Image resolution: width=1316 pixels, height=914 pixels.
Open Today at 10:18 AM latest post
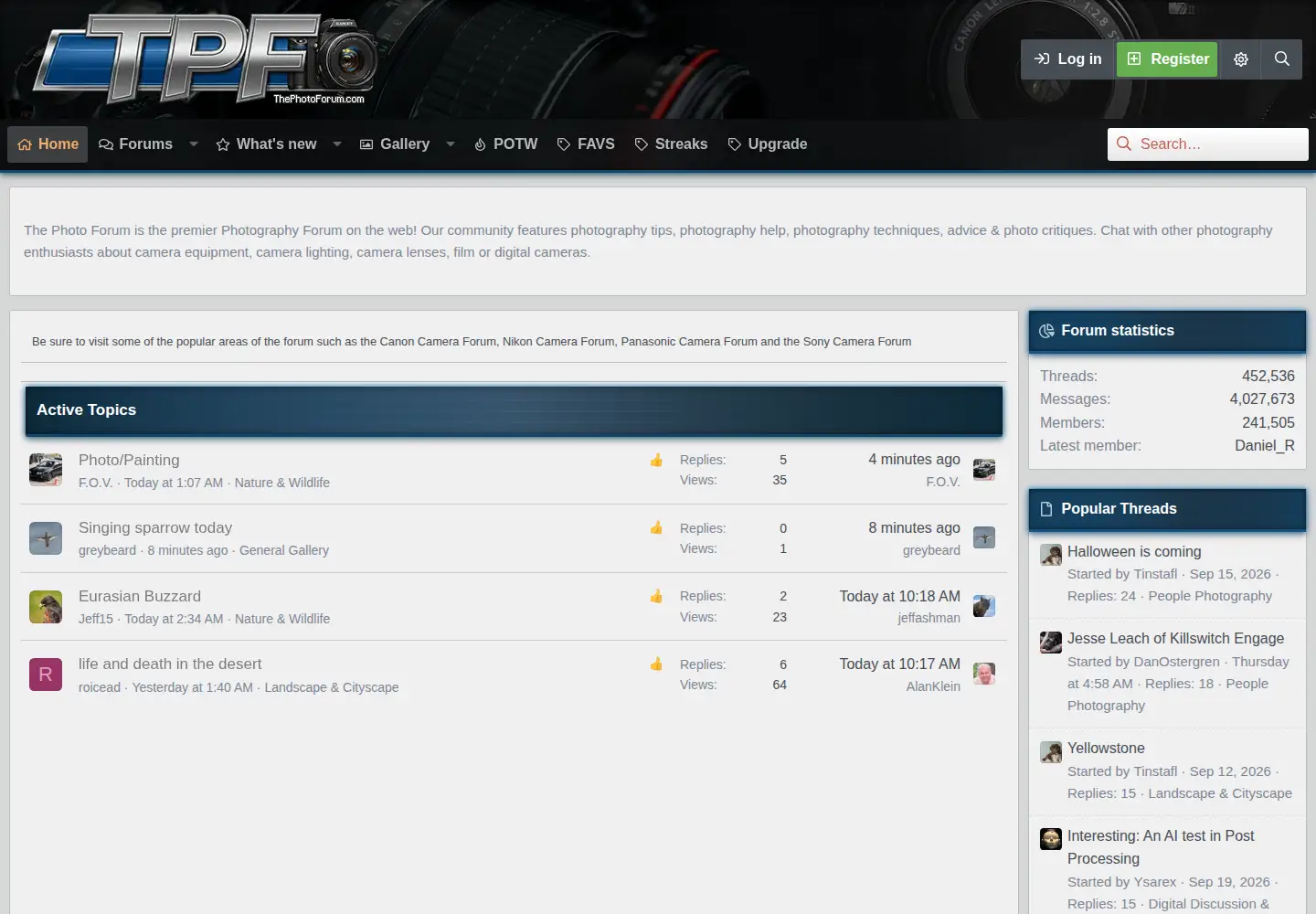coord(900,597)
